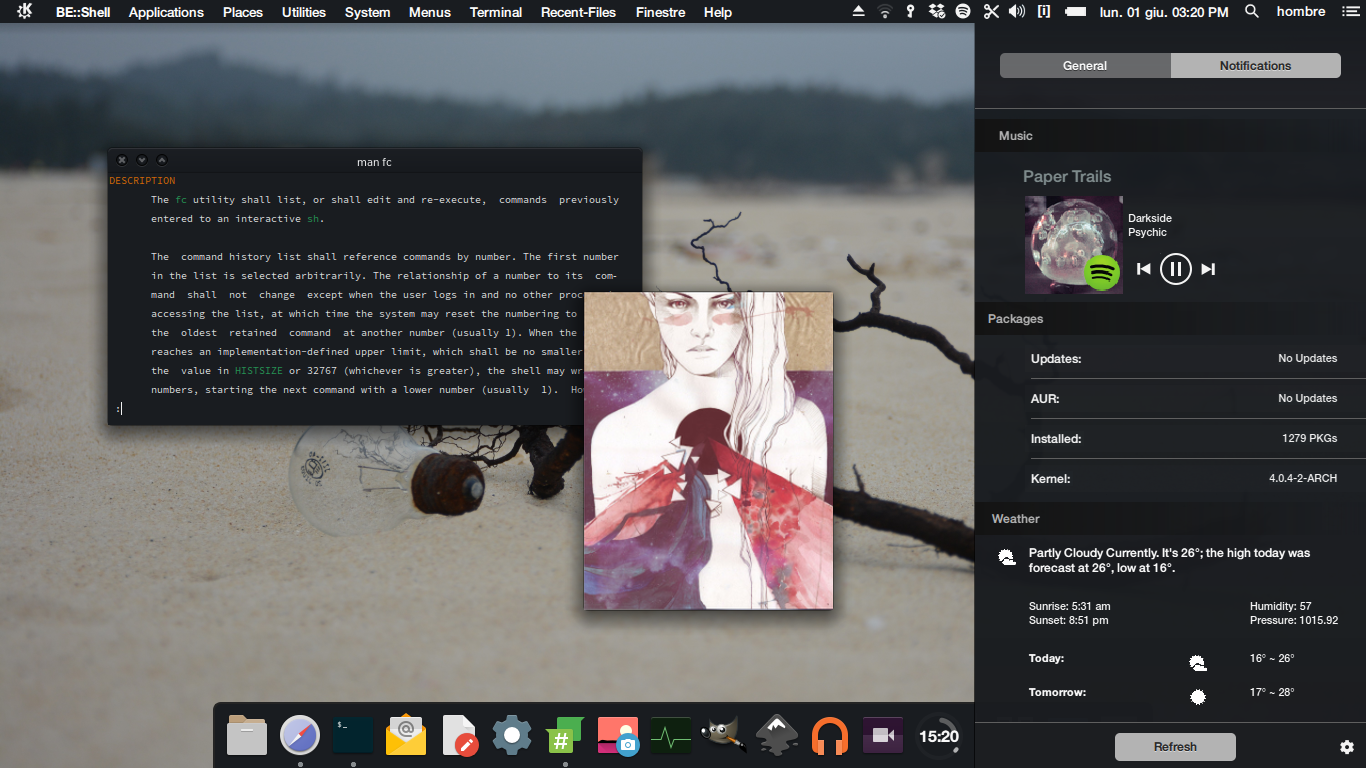Screen dimensions: 1366x768
Task: Open the headphones music app in dock
Action: coord(830,737)
